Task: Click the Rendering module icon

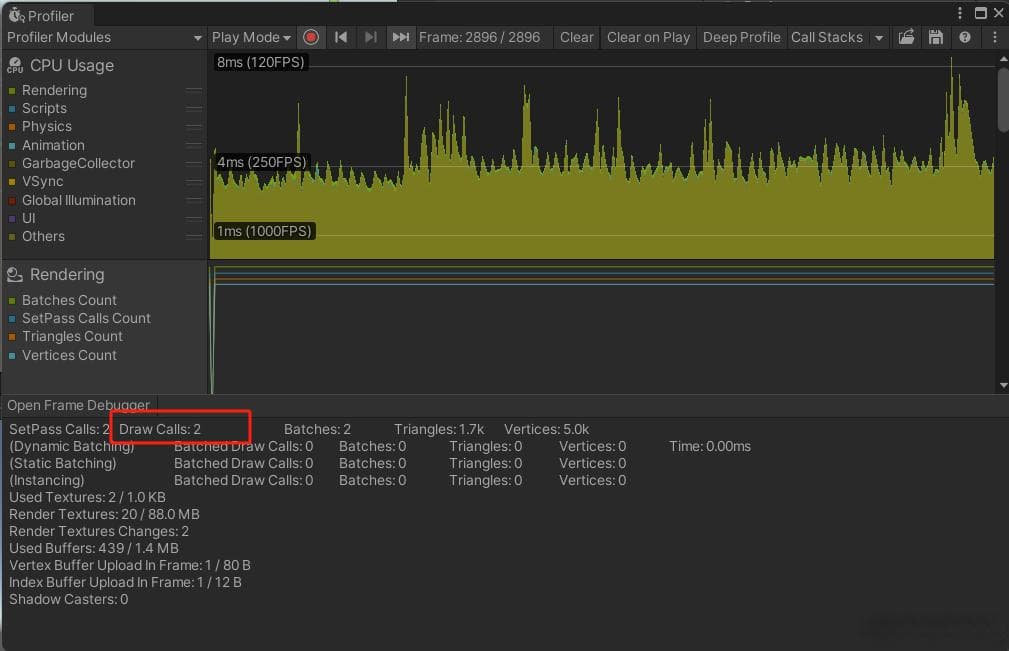Action: (15, 275)
